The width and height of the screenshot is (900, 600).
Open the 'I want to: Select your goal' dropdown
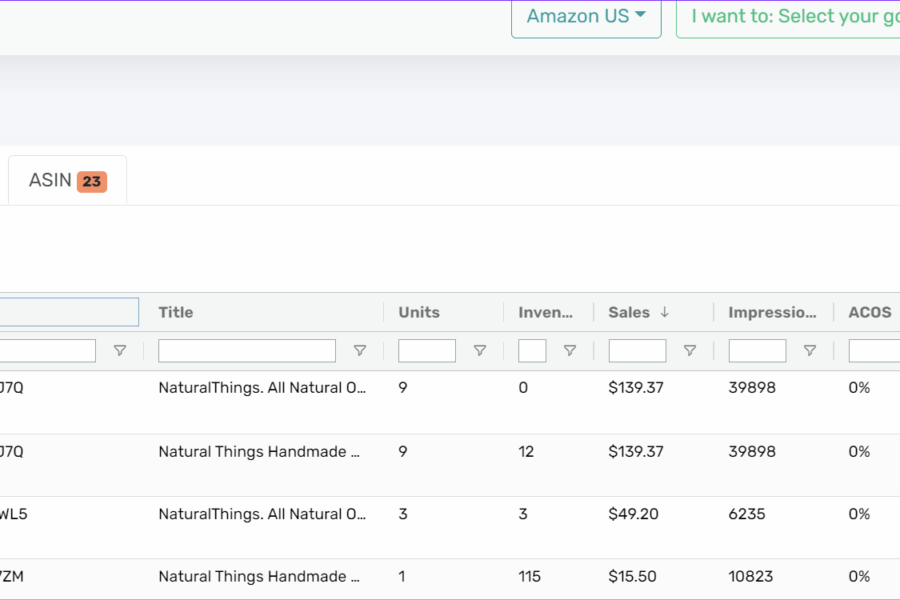(788, 17)
